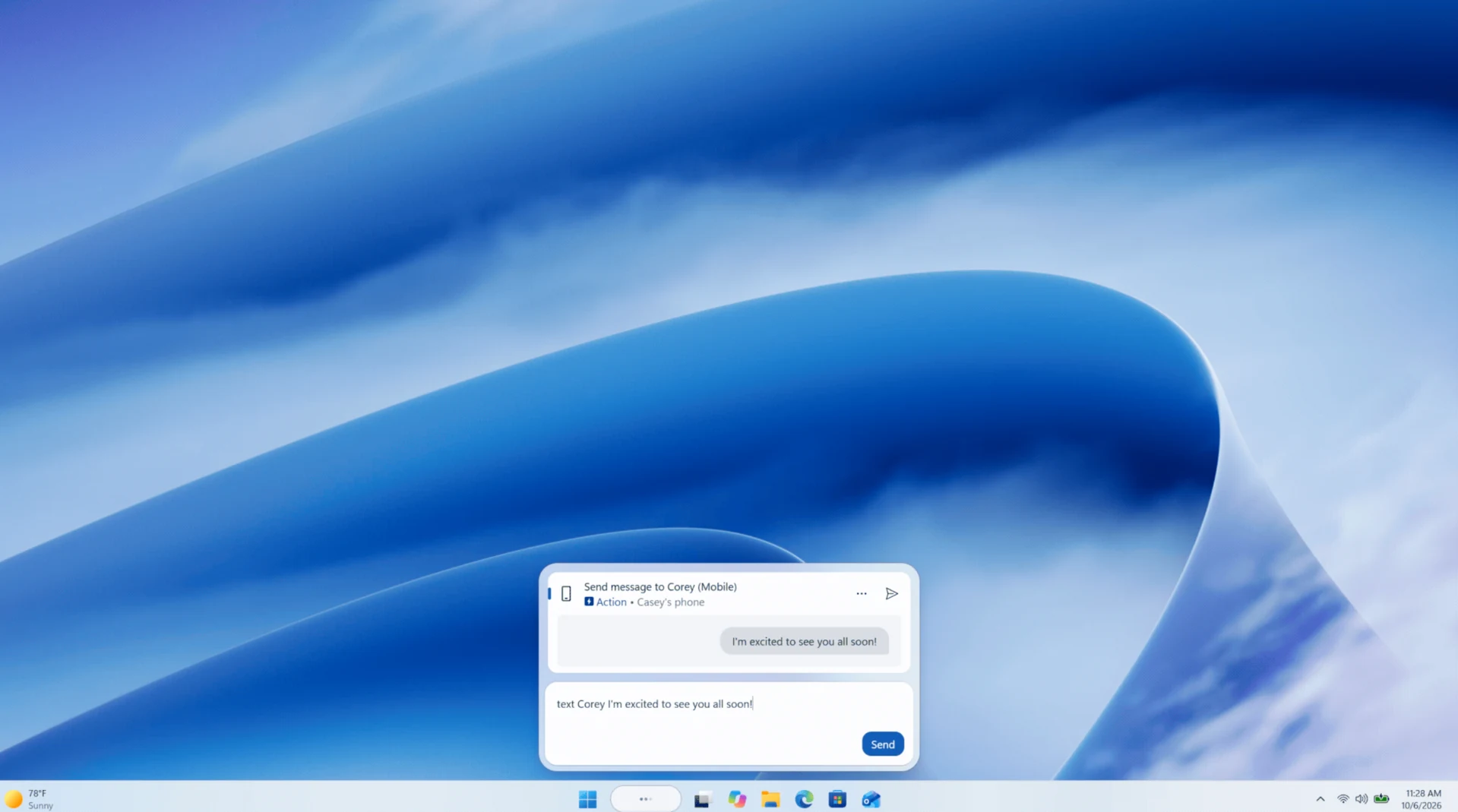This screenshot has height=812, width=1458.
Task: Open the weather widget showing Sunny
Action: [x=30, y=799]
